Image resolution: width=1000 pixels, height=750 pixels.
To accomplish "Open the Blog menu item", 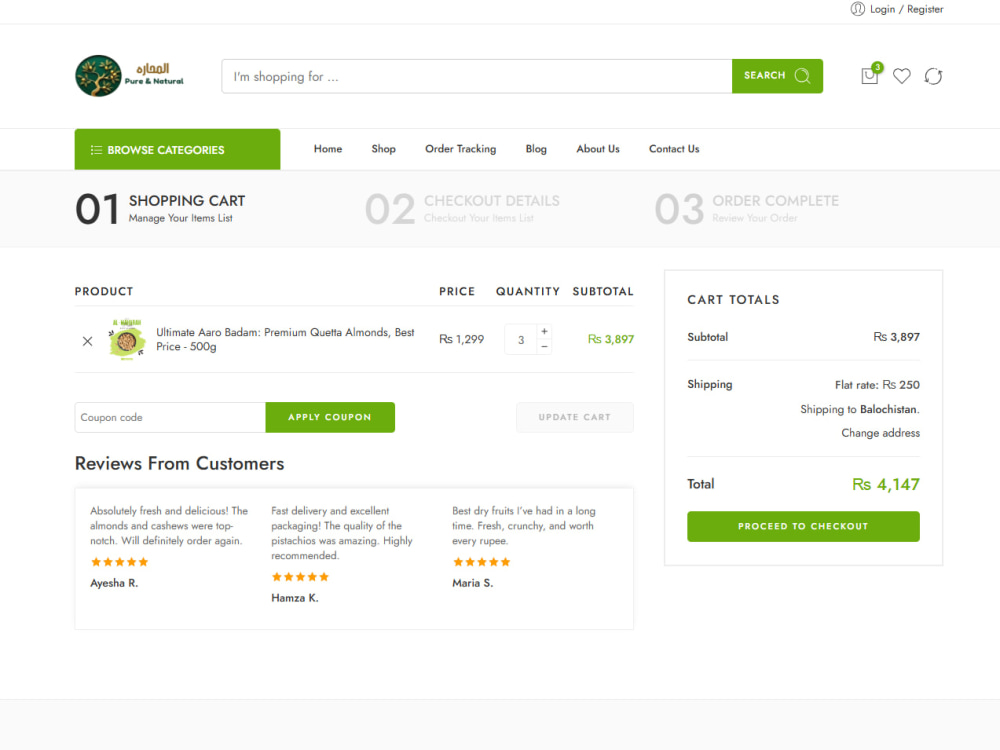I will (x=536, y=149).
